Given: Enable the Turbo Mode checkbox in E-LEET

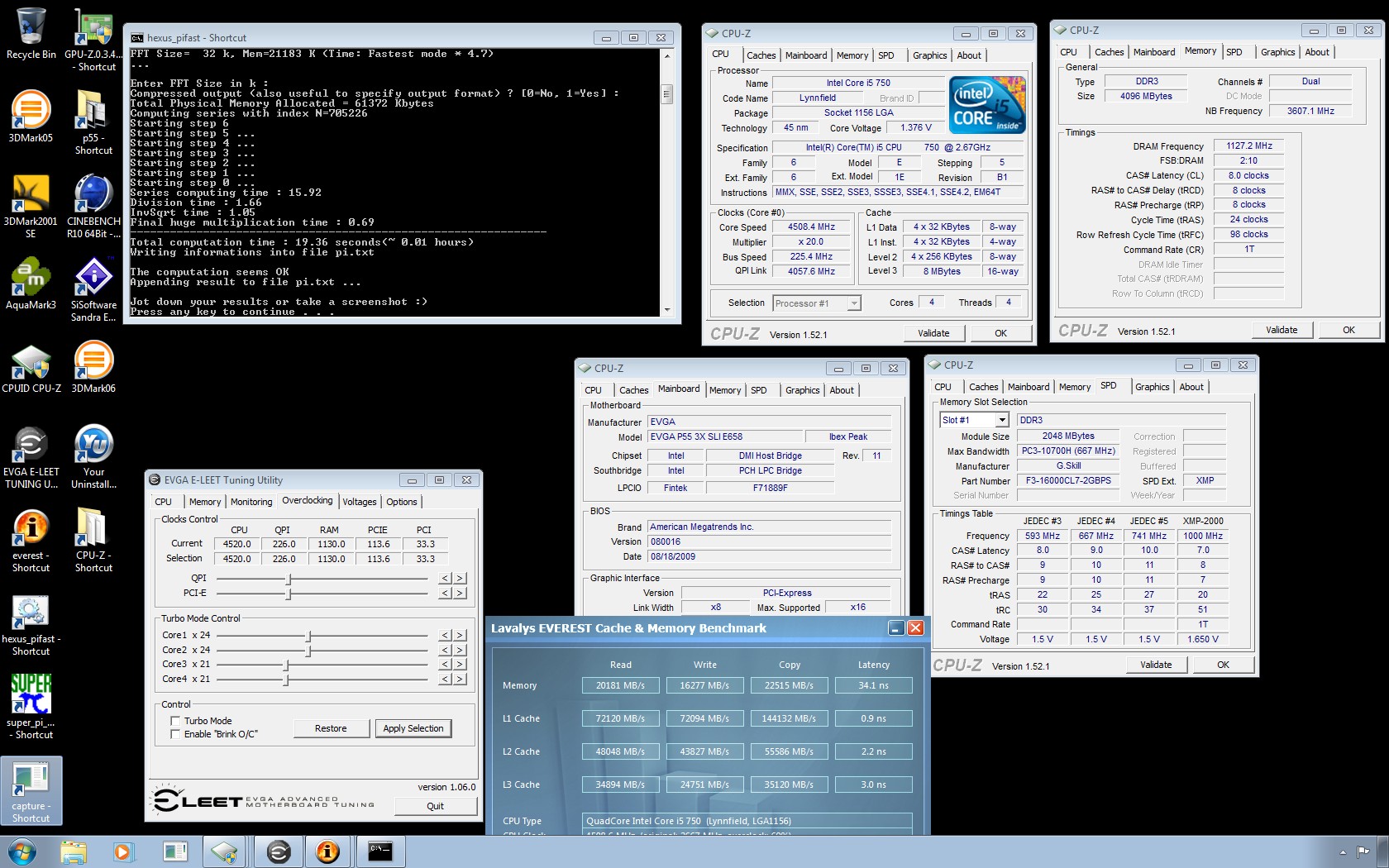Looking at the screenshot, I should click(175, 721).
